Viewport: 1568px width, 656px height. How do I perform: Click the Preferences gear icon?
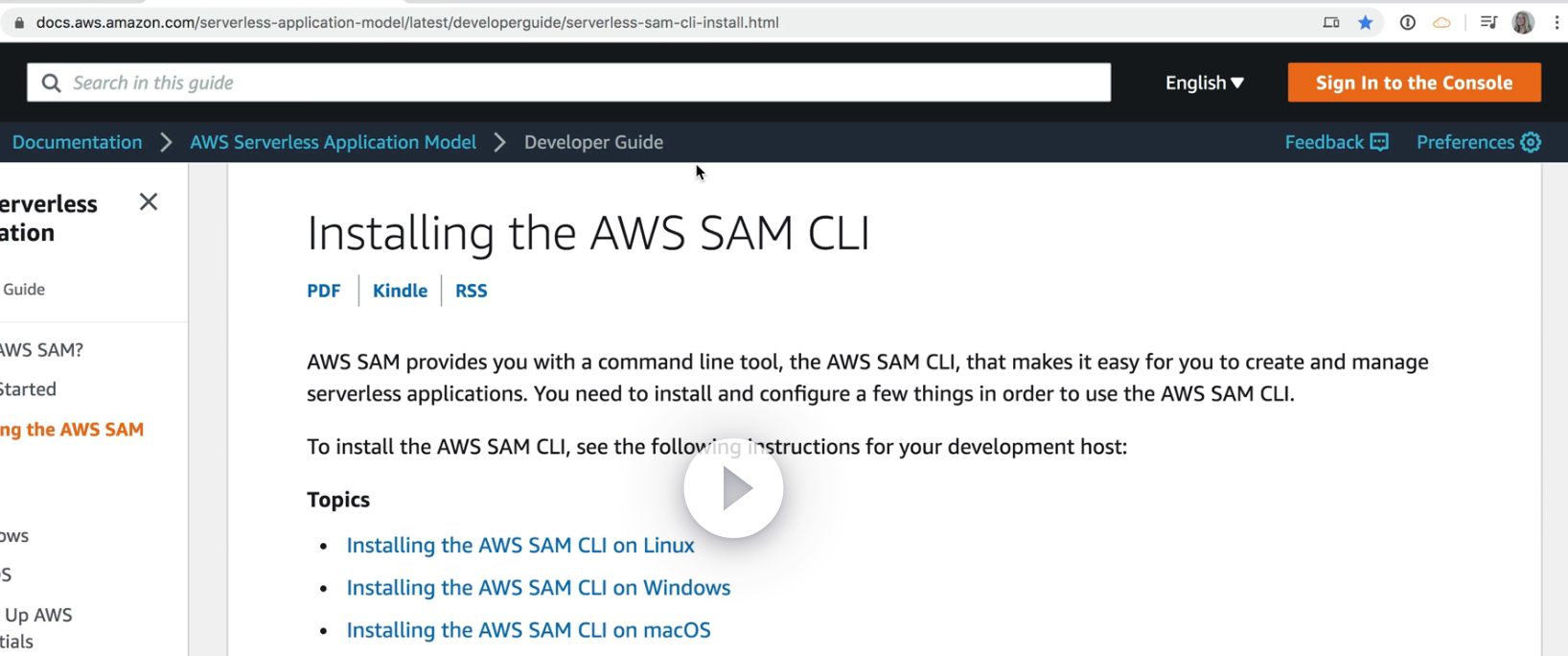point(1531,142)
